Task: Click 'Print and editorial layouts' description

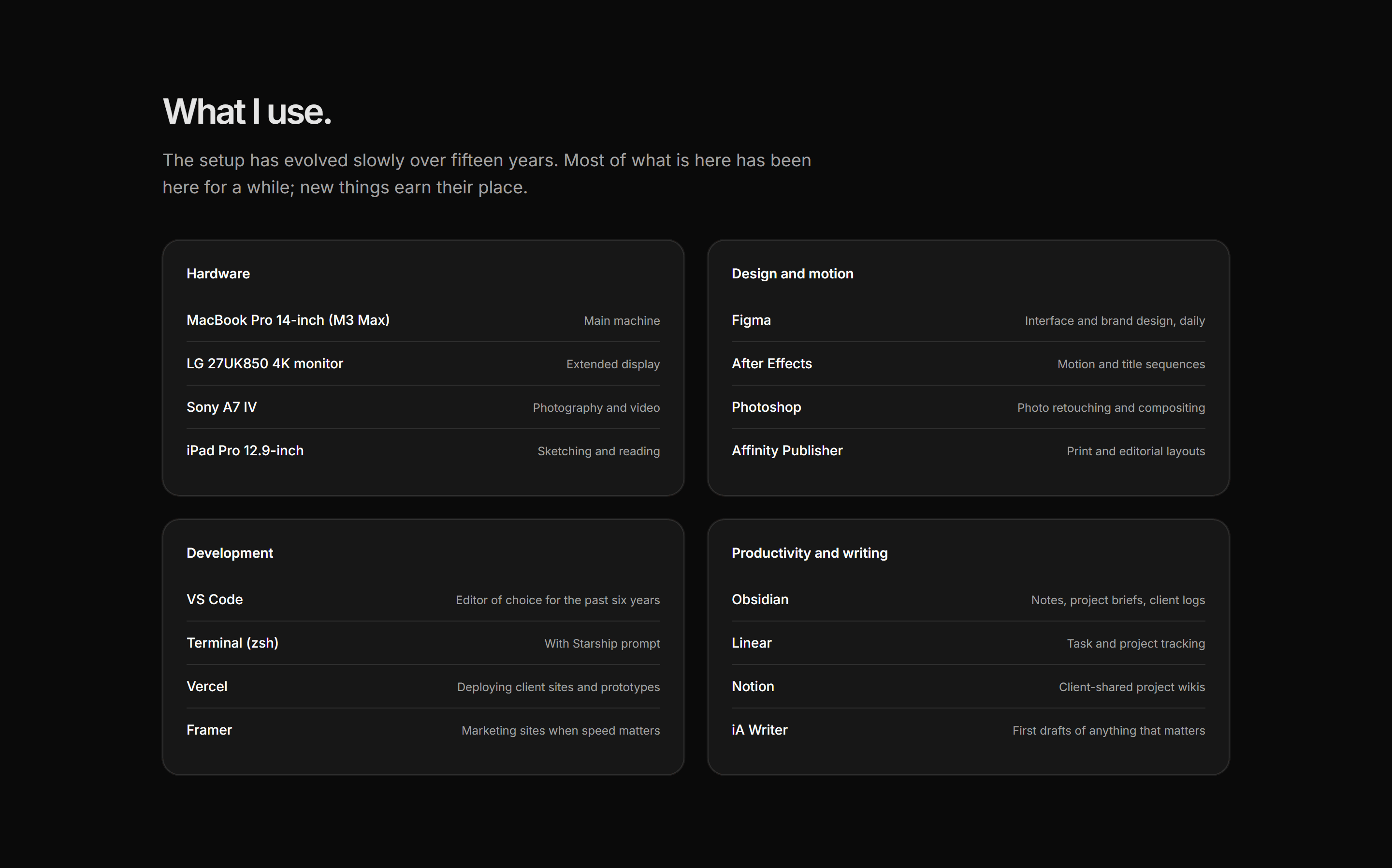Action: click(x=1136, y=452)
